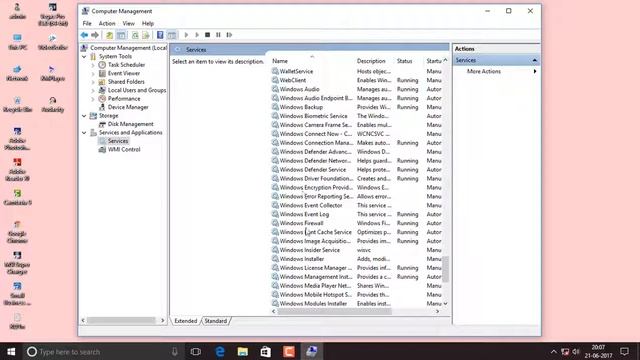Screen dimensions: 640x360
Task: Open the Windows Start menu
Action: (11, 351)
